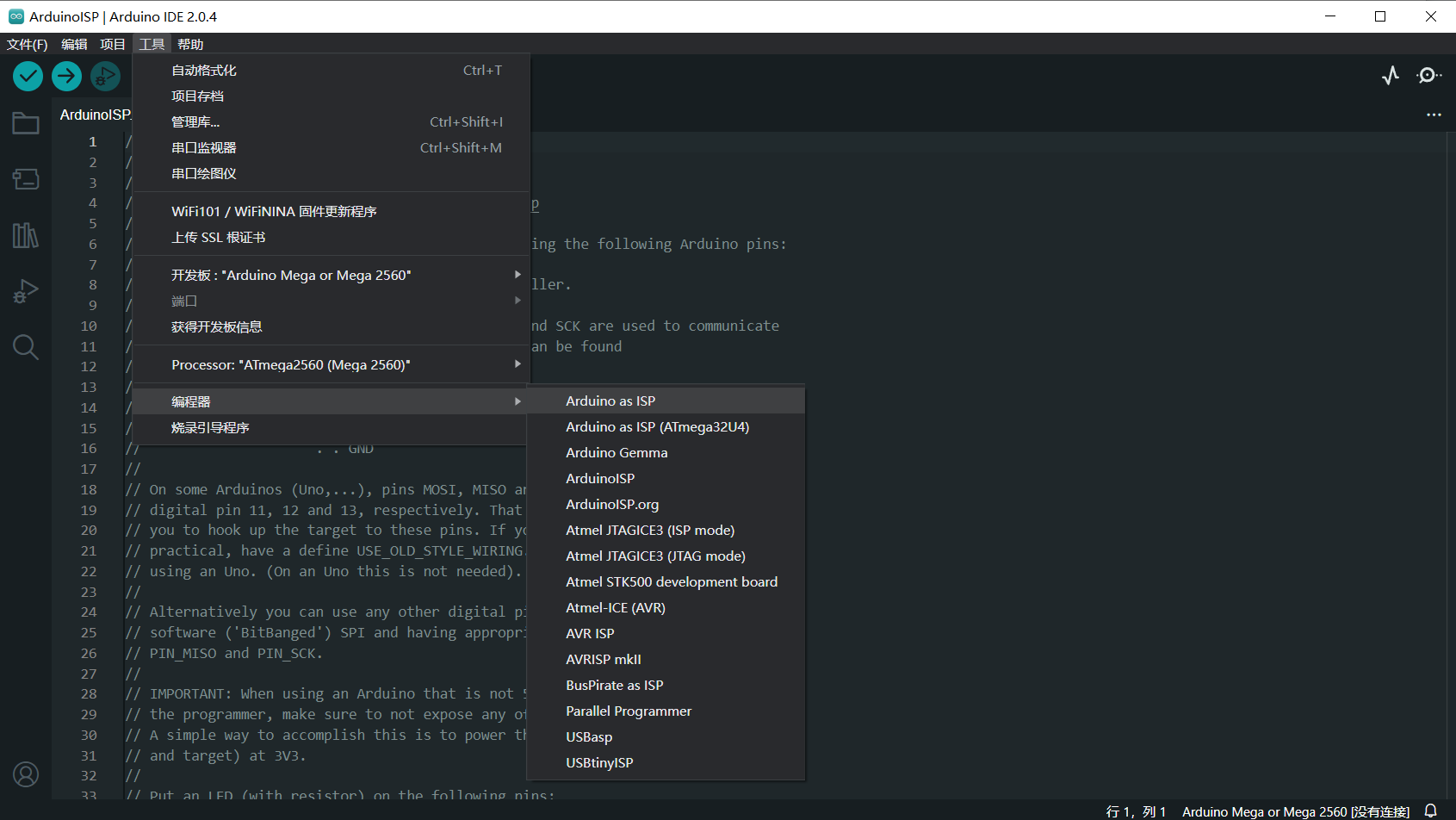This screenshot has width=1456, height=820.
Task: Run 烧录引导程序 from the menu
Action: point(331,427)
